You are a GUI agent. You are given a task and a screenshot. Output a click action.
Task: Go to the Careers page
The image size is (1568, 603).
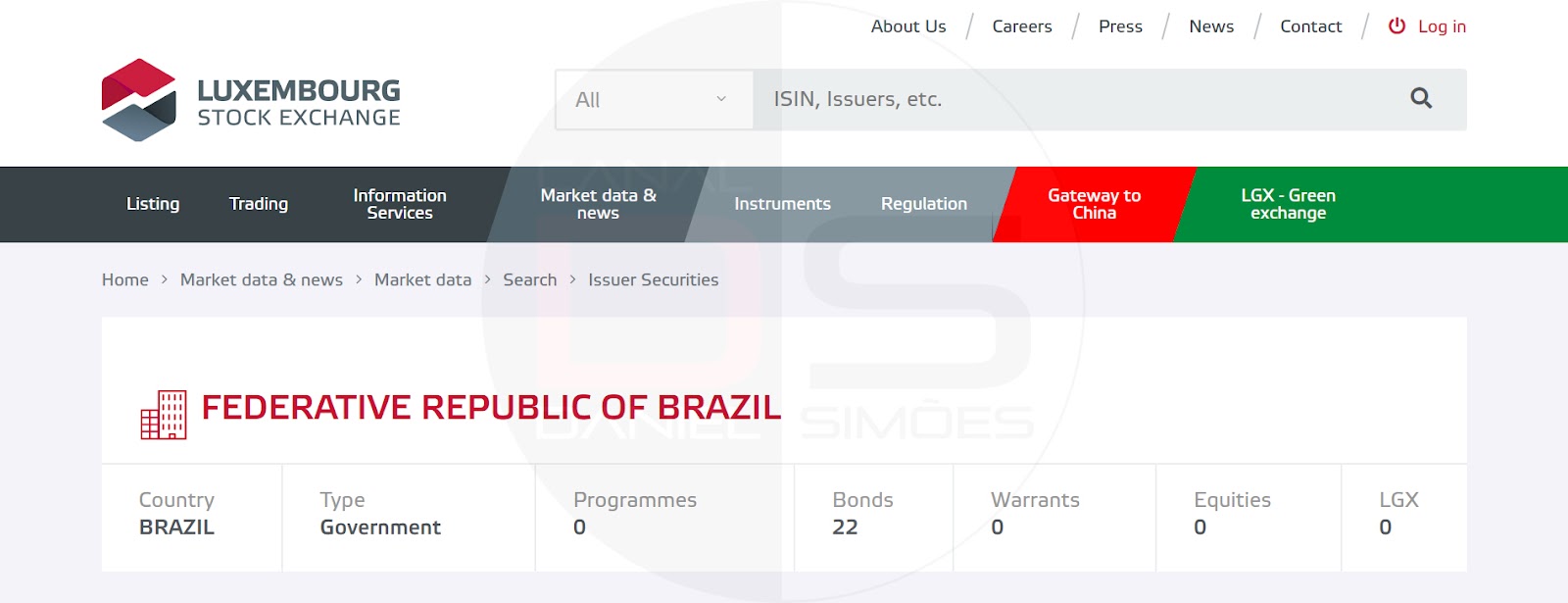coord(1022,26)
